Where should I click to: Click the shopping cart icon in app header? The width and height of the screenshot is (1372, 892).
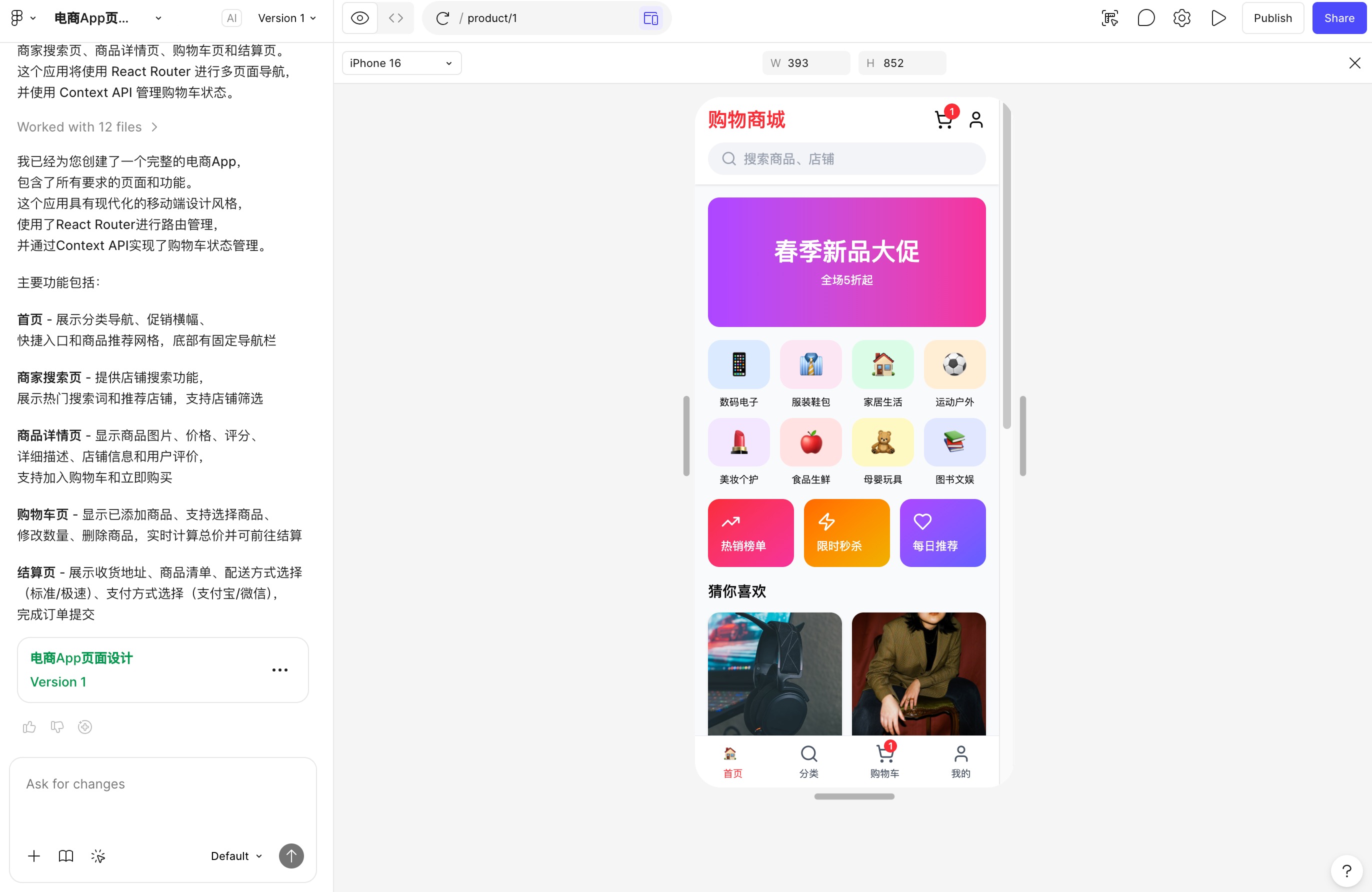click(x=944, y=119)
